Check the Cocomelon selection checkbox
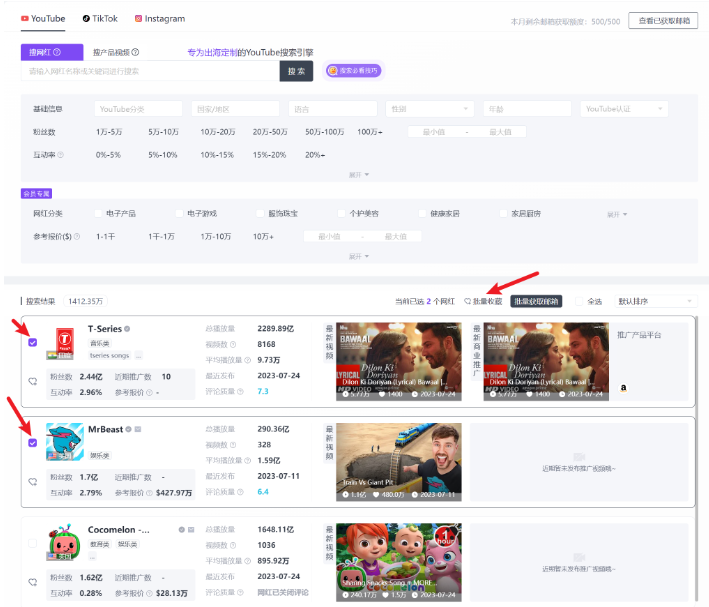 [33, 543]
